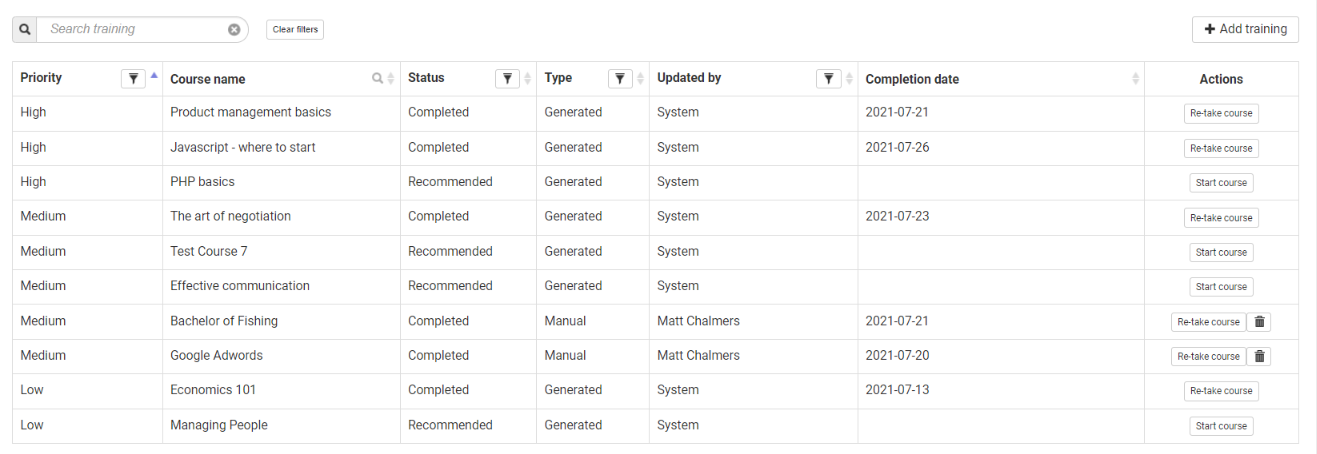Sort by Completion date using sort arrows
This screenshot has height=454, width=1317.
tap(1135, 79)
